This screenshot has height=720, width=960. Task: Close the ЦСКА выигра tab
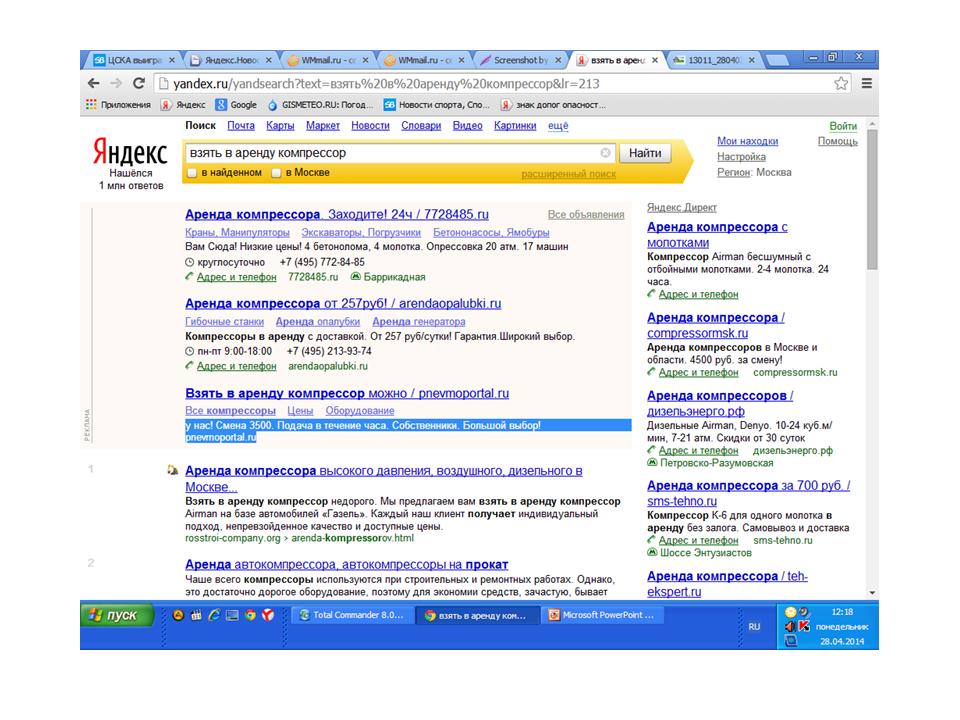click(x=172, y=60)
